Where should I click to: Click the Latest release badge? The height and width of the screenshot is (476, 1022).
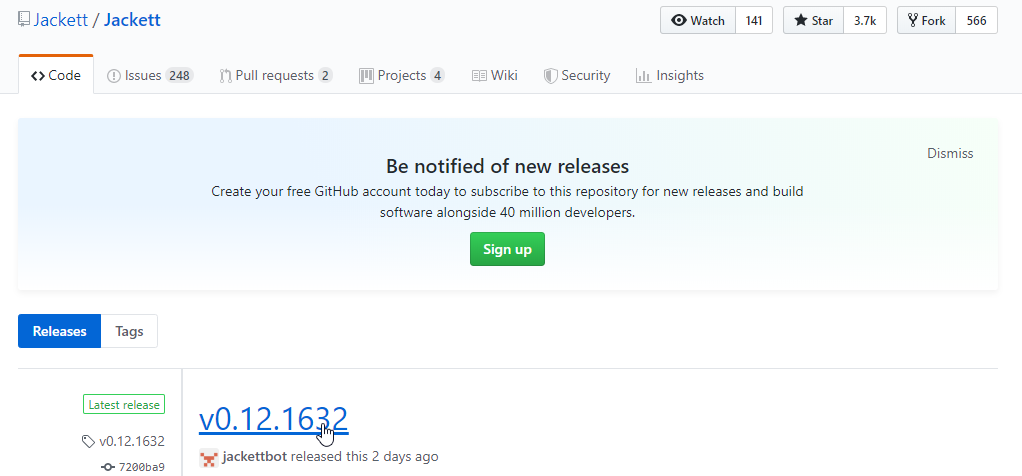tap(124, 404)
